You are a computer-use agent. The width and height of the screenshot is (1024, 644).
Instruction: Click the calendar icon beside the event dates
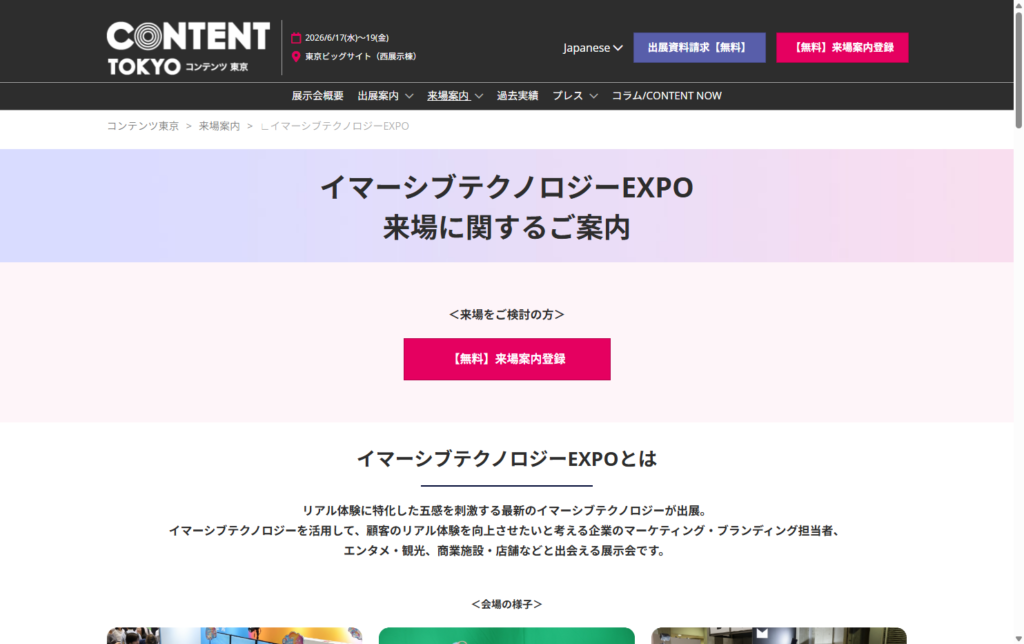(x=296, y=38)
